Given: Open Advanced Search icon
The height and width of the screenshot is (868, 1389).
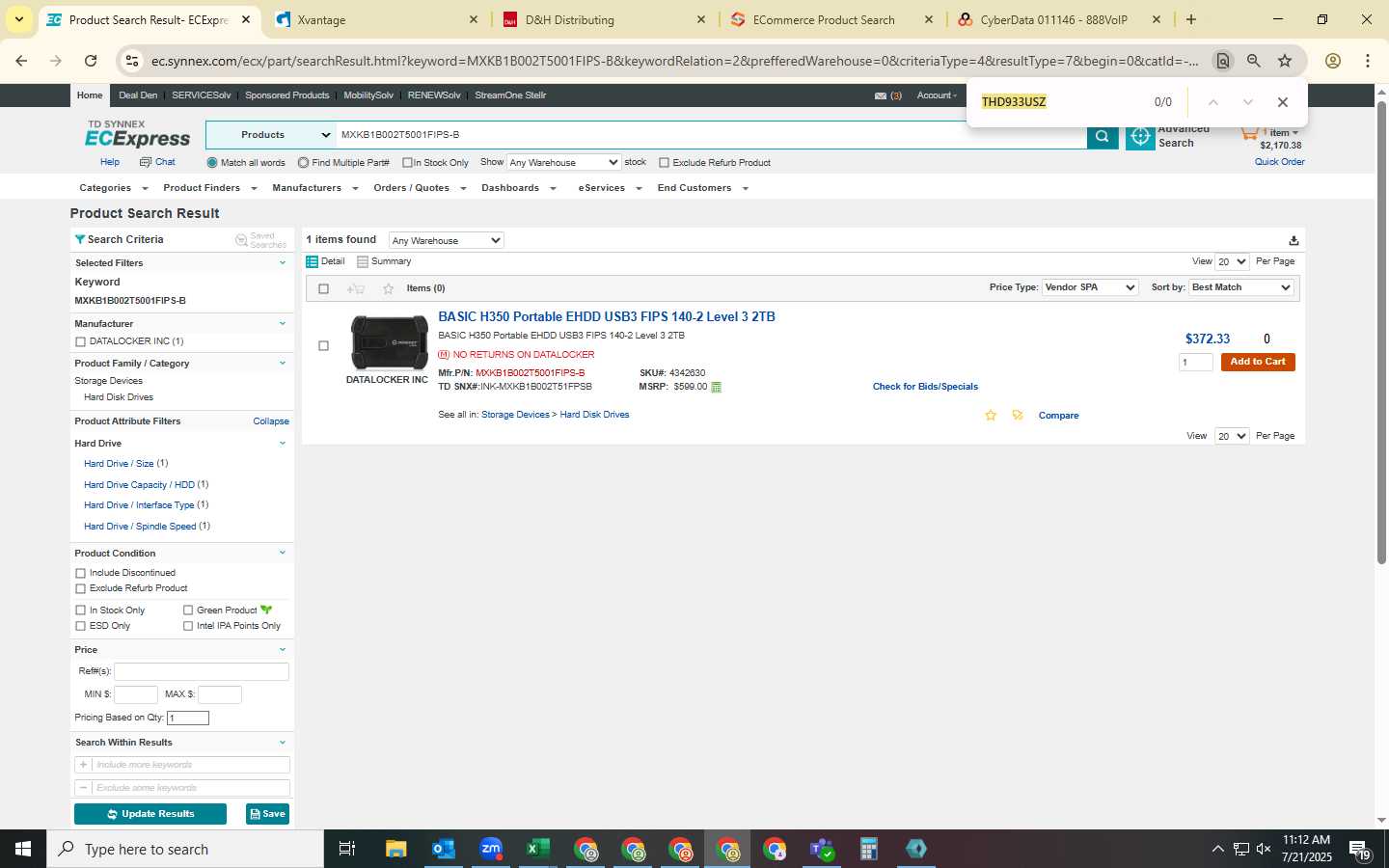Looking at the screenshot, I should pyautogui.click(x=1140, y=137).
